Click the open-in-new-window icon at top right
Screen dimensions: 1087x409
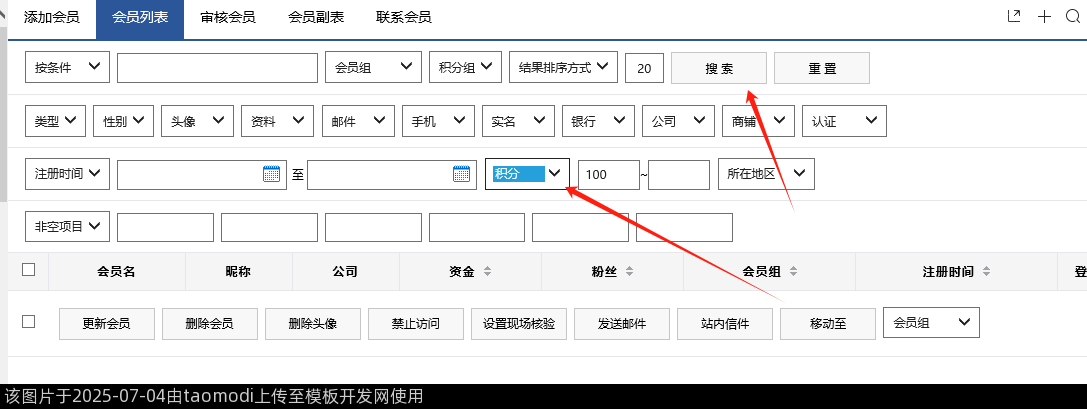tap(1014, 16)
